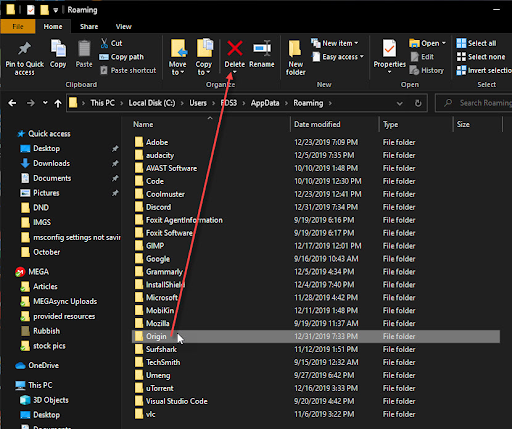Screen dimensions: 512x429
Task: Go up one folder level
Action: pos(58,104)
